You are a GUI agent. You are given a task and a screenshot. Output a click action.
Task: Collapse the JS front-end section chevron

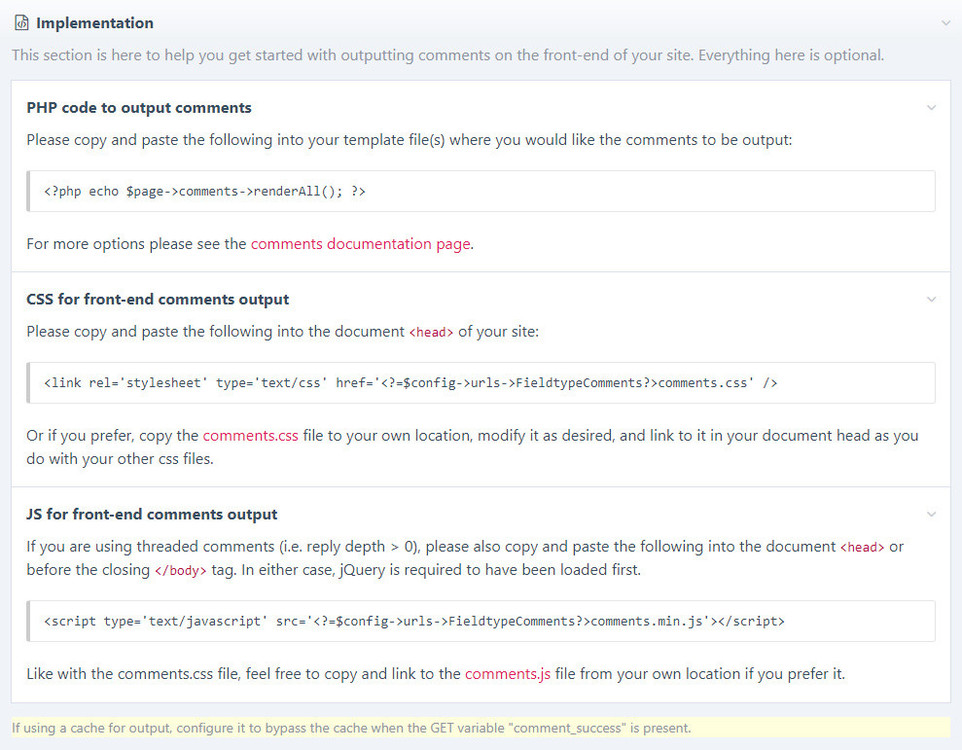coord(931,514)
